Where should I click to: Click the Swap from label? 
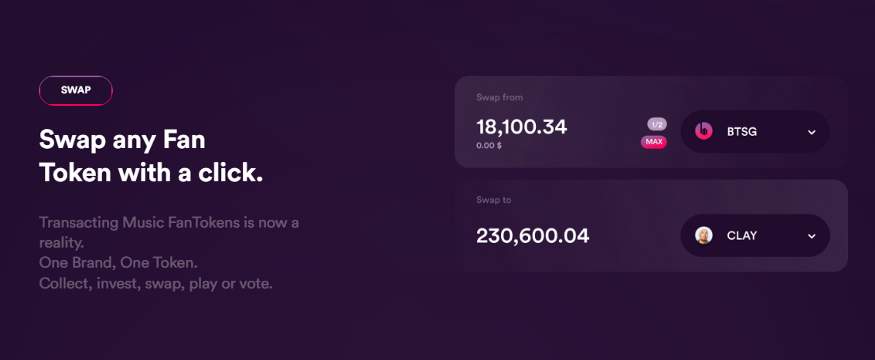(499, 97)
